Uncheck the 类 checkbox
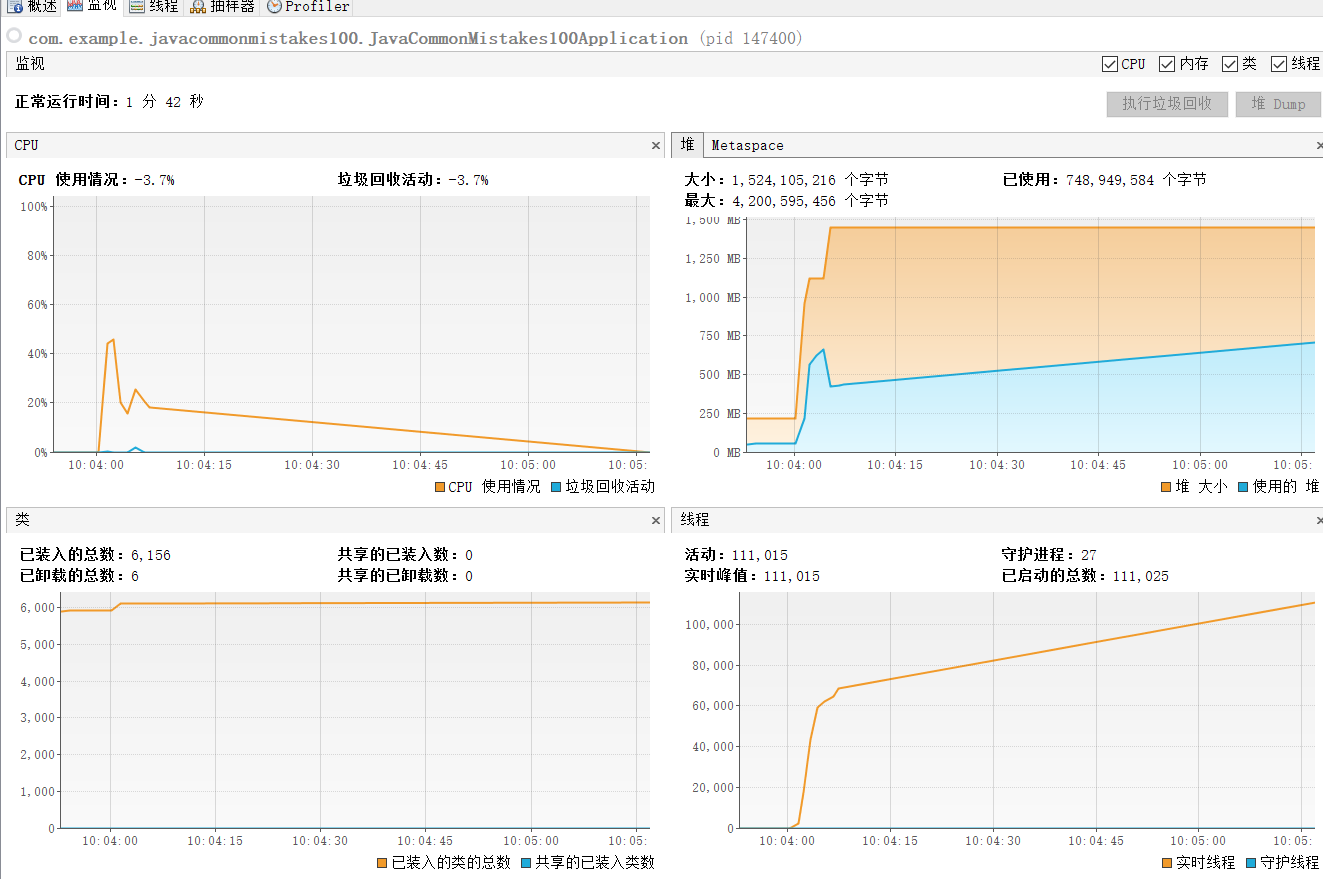 1229,64
